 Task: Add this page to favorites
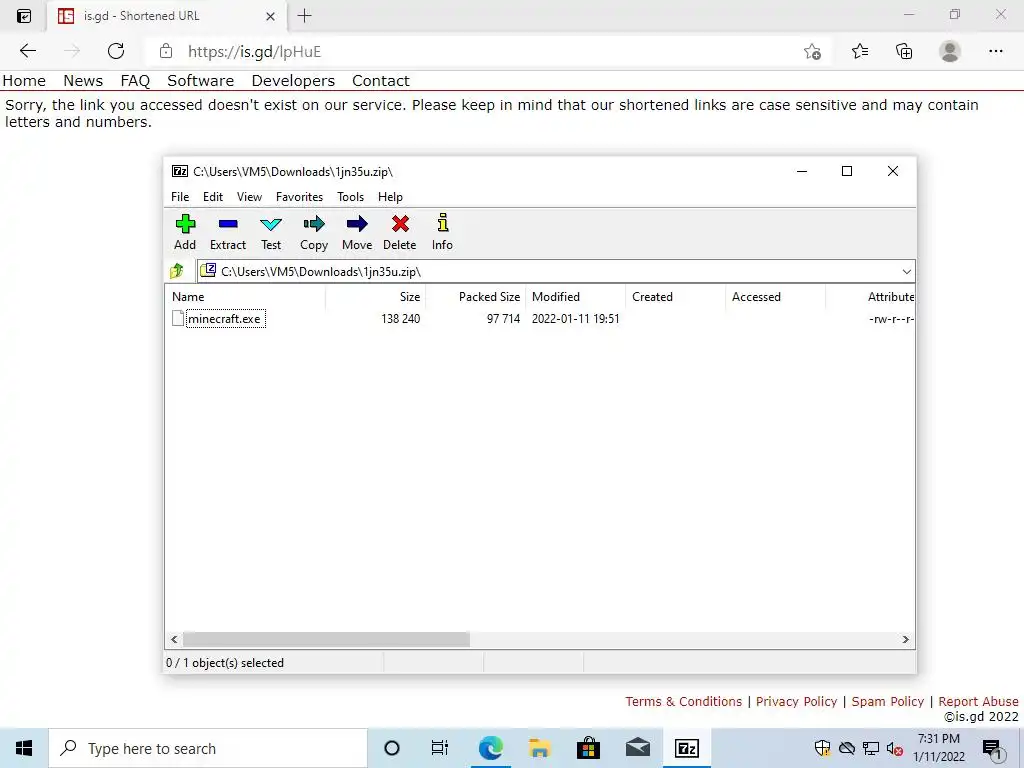(812, 52)
